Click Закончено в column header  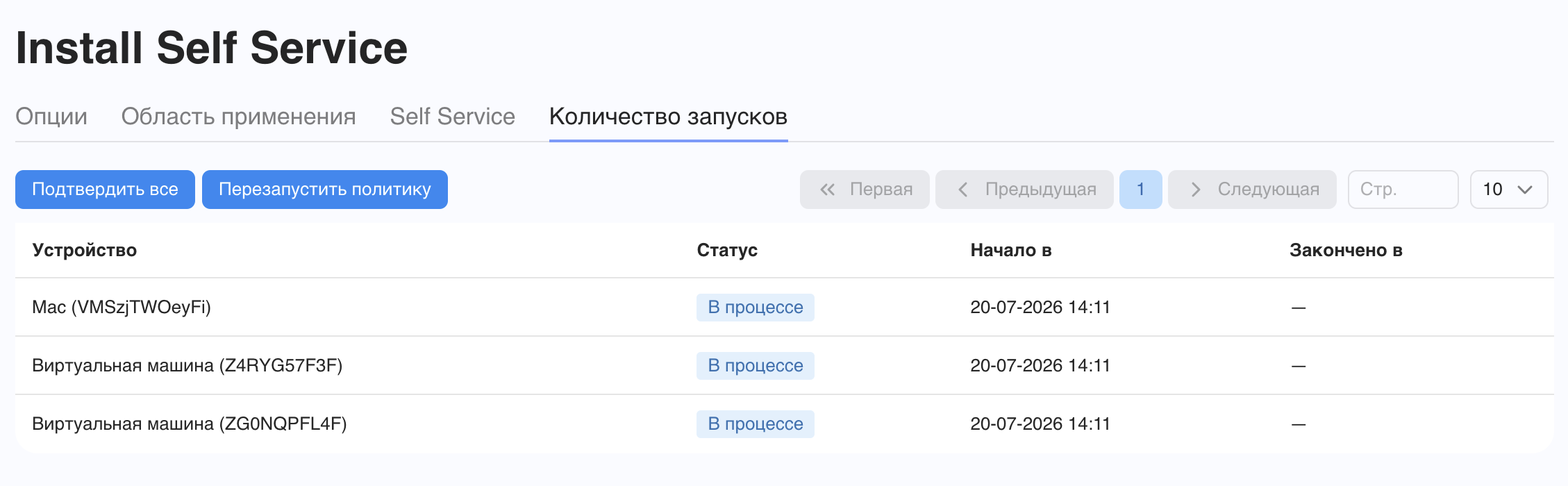pos(1346,250)
